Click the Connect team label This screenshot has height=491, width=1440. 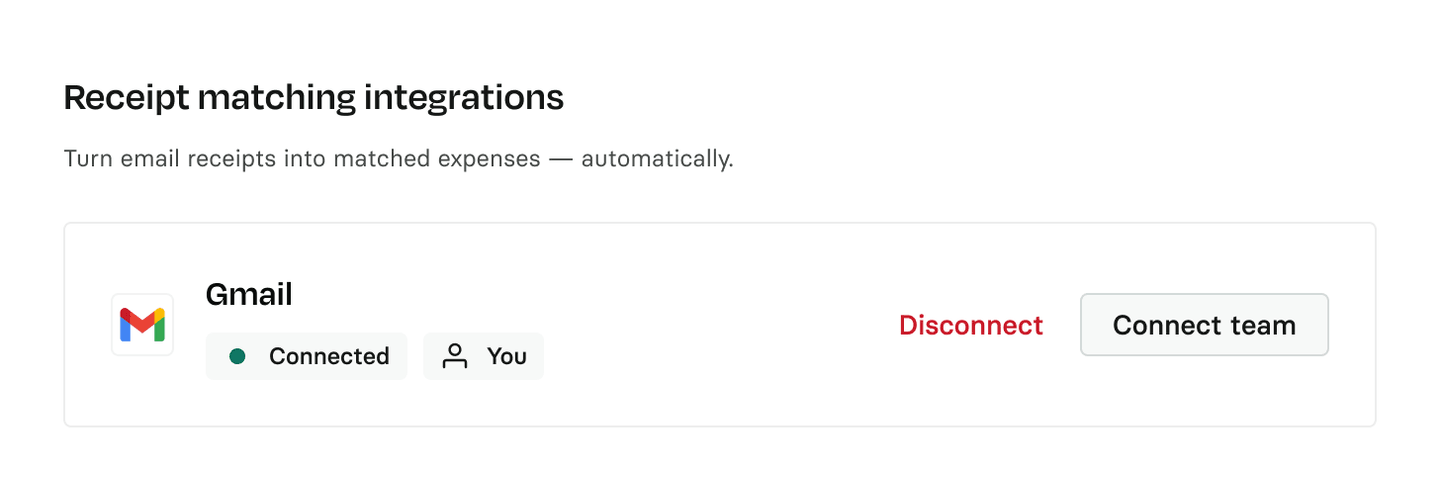[x=1204, y=325]
